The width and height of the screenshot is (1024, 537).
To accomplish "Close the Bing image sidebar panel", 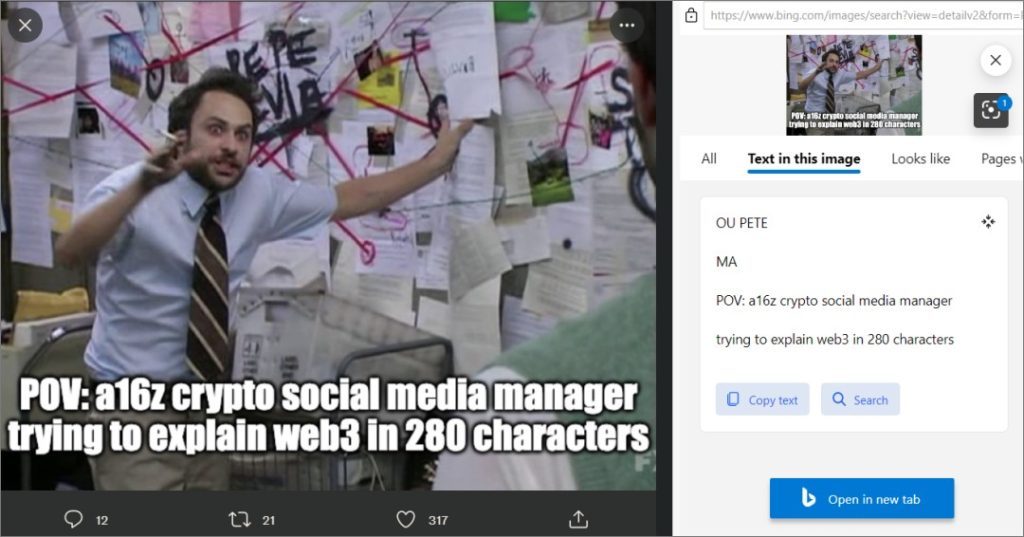I will pyautogui.click(x=995, y=60).
